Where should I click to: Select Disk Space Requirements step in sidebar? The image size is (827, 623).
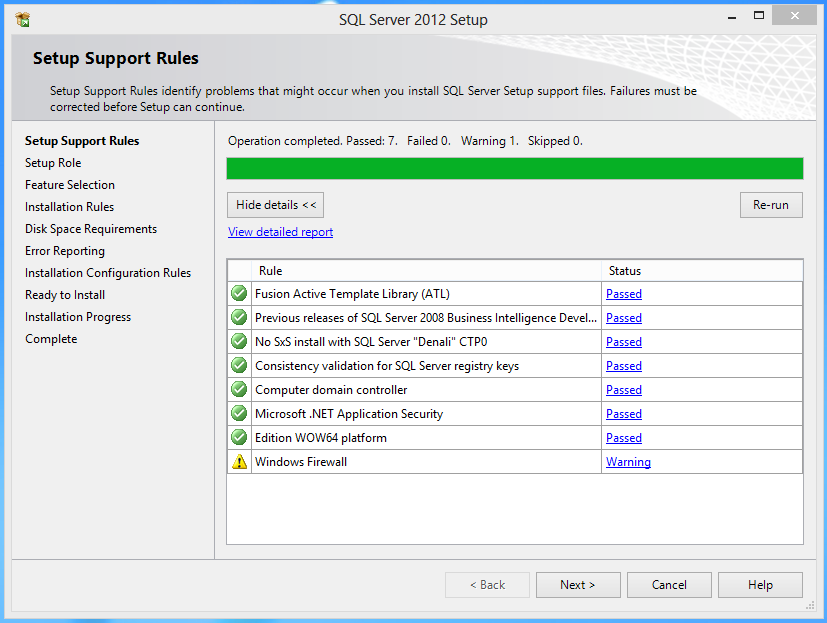pyautogui.click(x=91, y=229)
